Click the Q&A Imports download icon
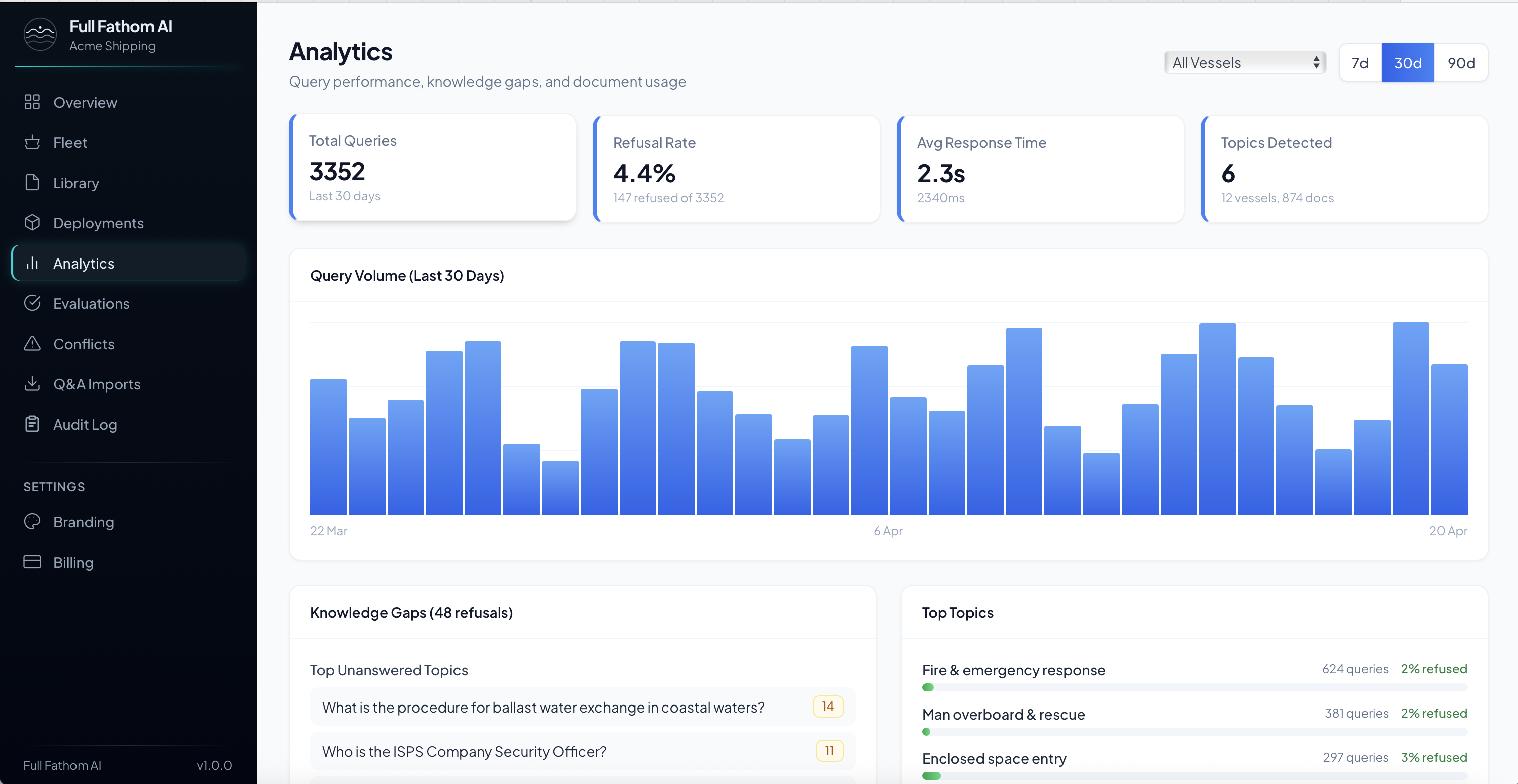The image size is (1518, 784). coord(32,383)
